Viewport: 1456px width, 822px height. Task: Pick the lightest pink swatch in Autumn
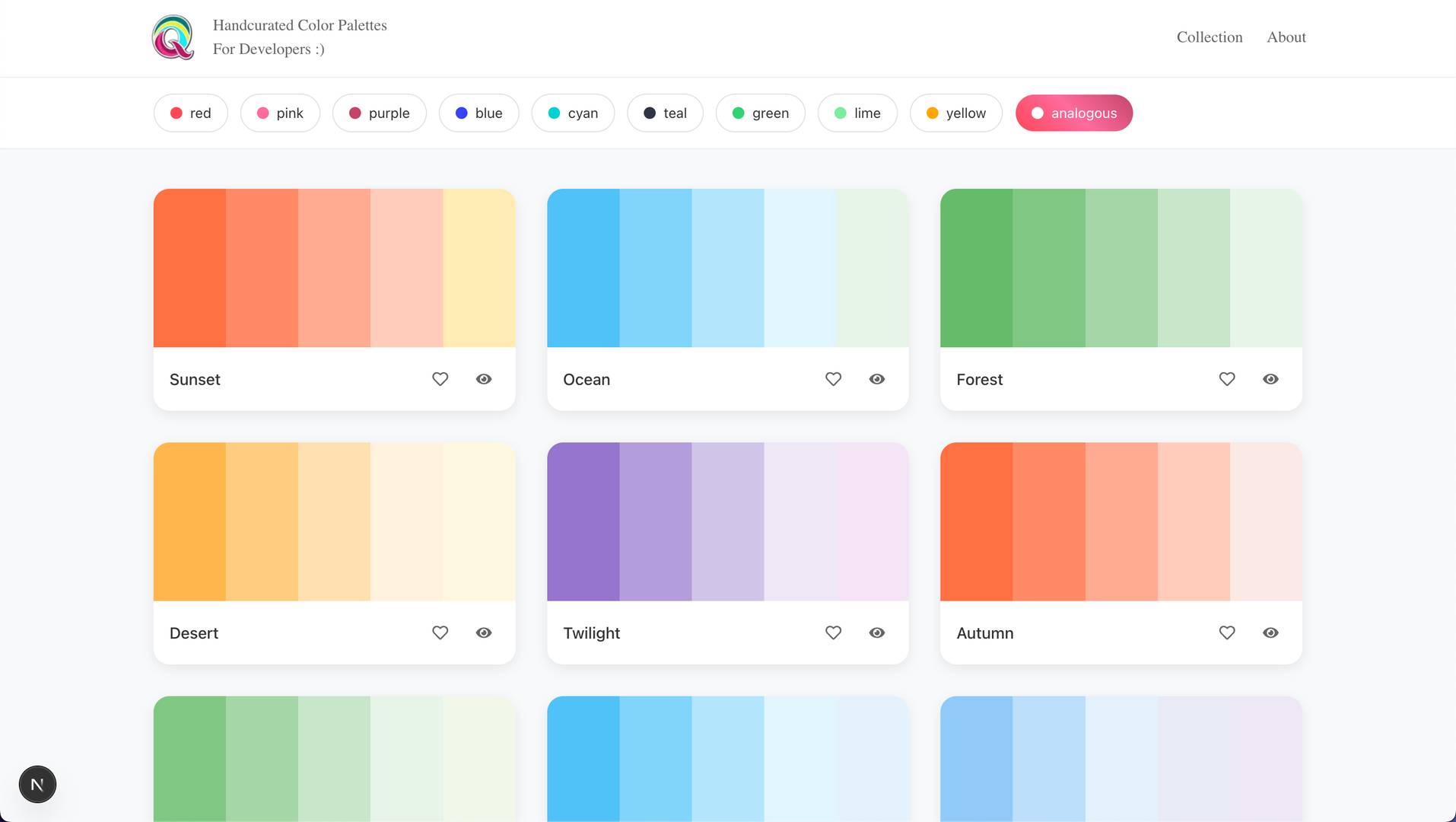point(1266,521)
